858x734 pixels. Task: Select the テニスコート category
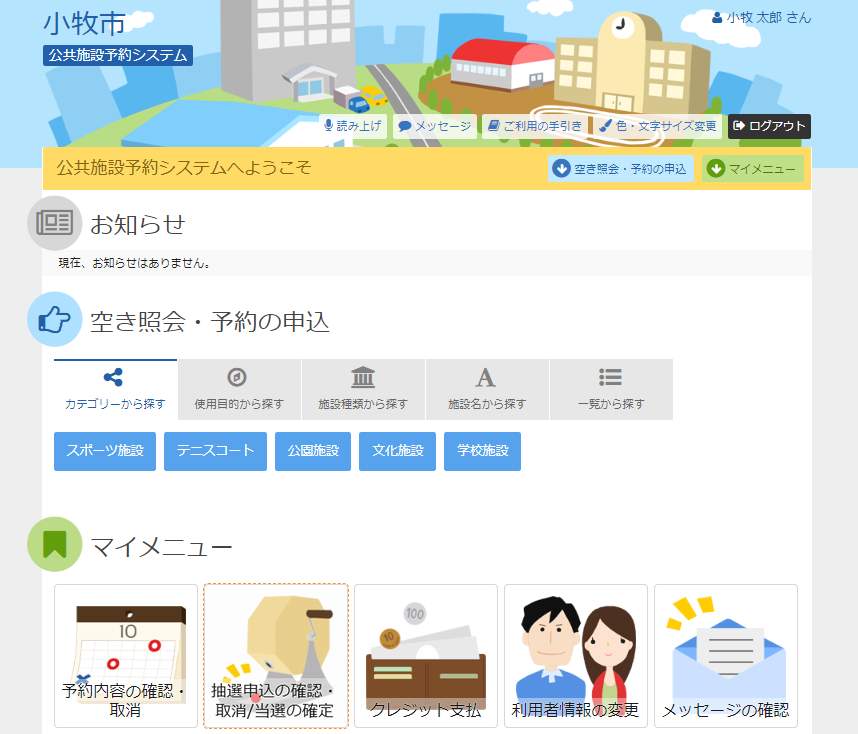pyautogui.click(x=214, y=451)
